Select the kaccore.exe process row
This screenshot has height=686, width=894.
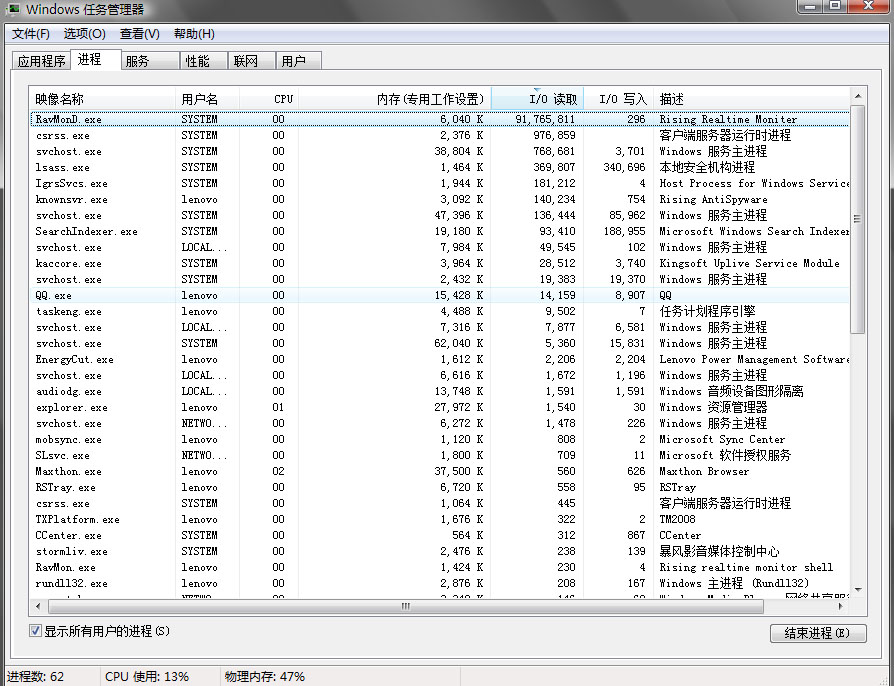tap(439, 263)
